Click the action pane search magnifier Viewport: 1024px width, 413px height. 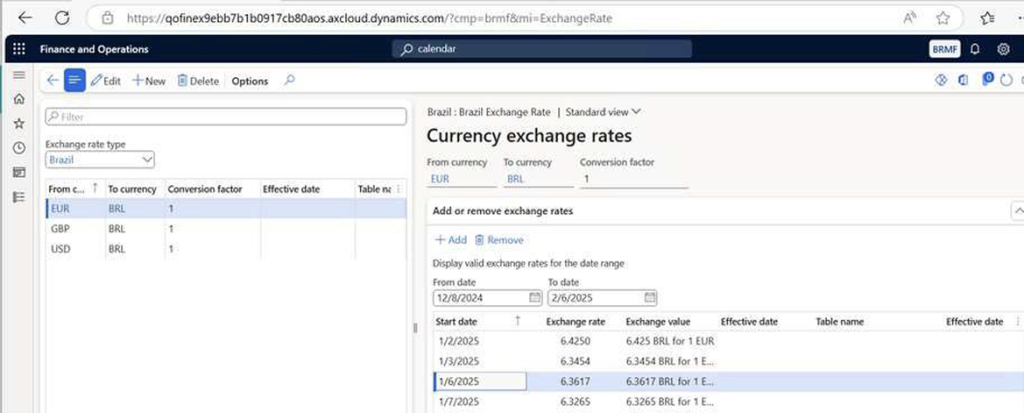[289, 80]
